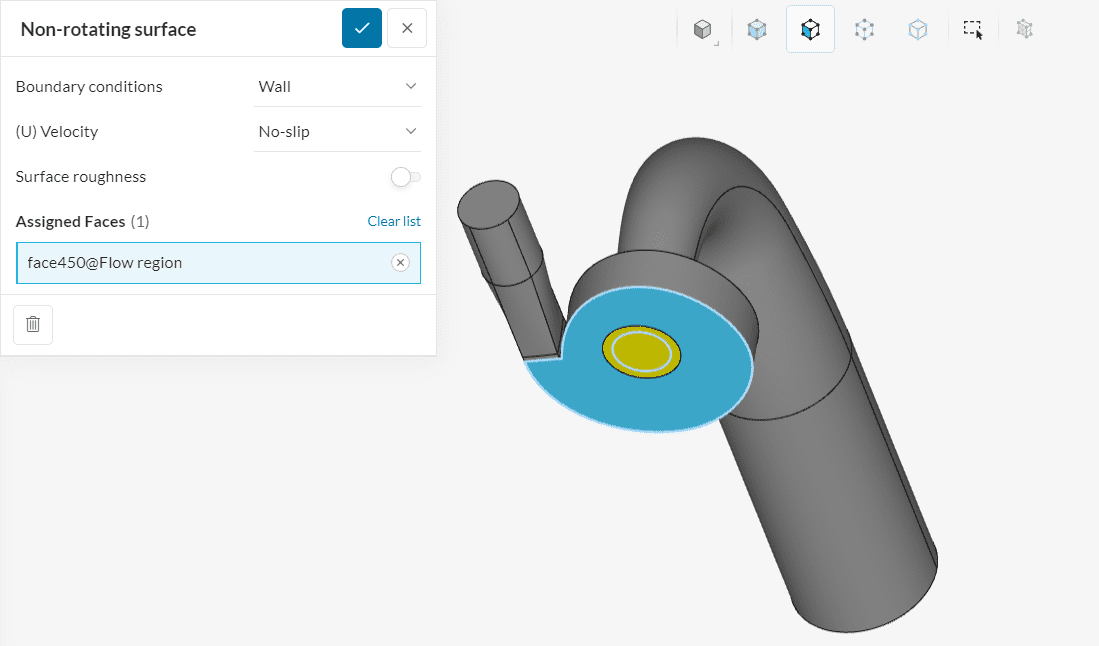
Task: Expand the Velocity No-slip dropdown
Action: pyautogui.click(x=337, y=132)
